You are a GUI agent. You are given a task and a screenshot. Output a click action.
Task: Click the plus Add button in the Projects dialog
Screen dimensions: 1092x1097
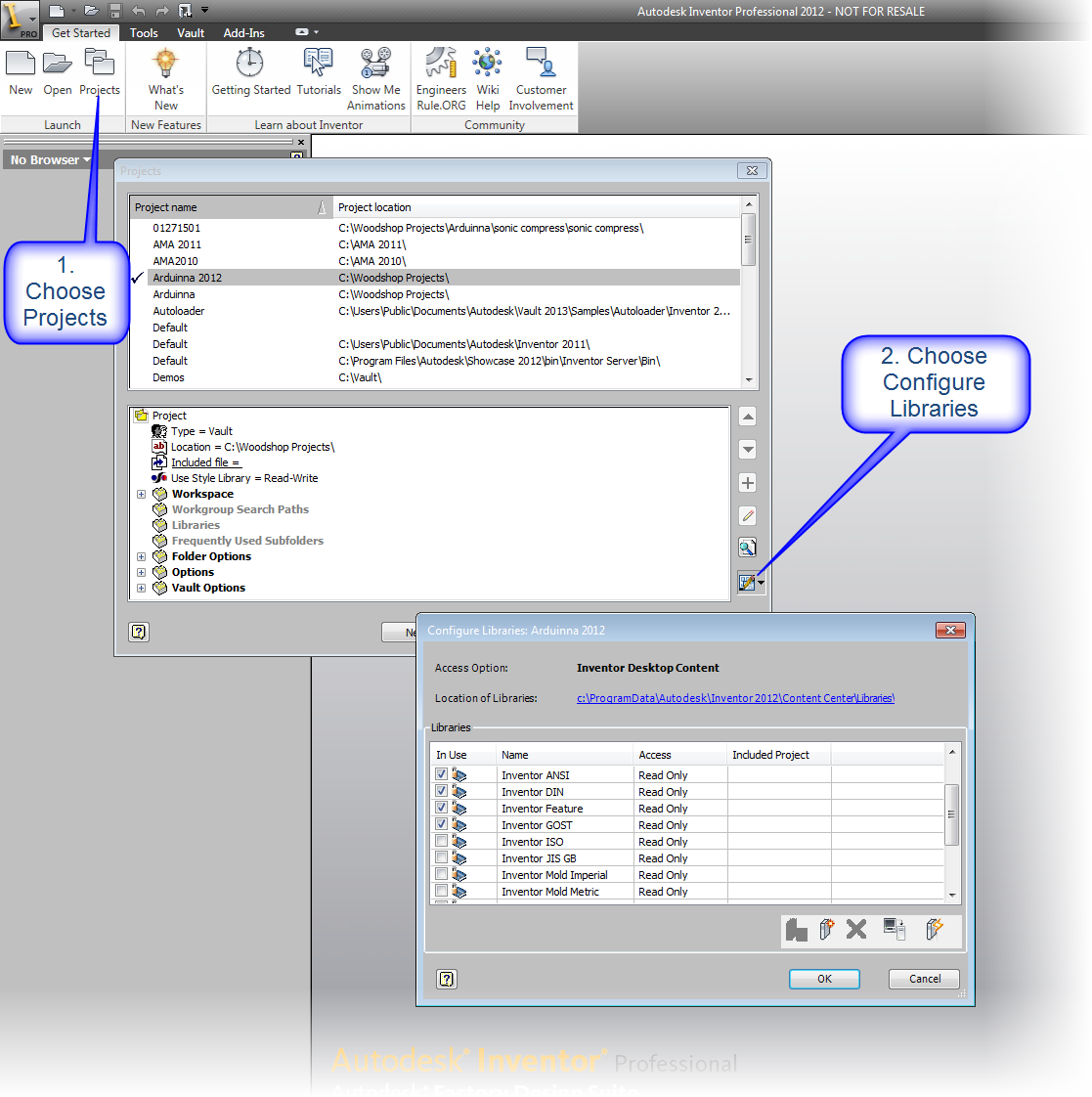click(x=747, y=483)
